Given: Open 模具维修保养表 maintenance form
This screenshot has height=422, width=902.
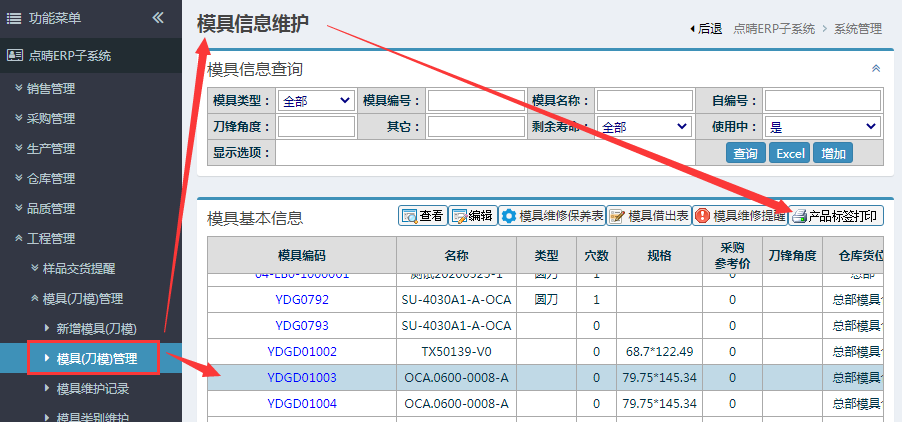Looking at the screenshot, I should (x=552, y=216).
